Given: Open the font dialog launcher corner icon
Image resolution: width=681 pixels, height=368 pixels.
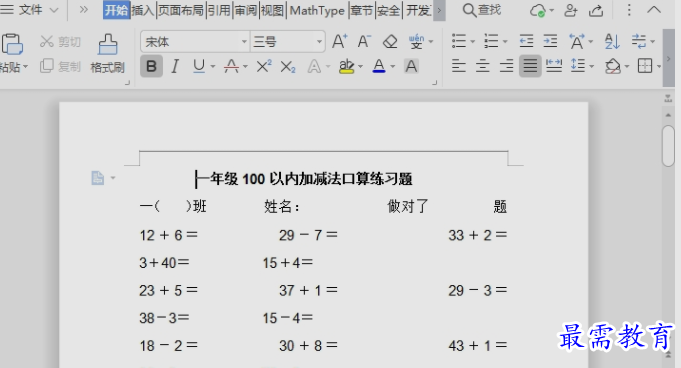Looking at the screenshot, I should tap(434, 82).
